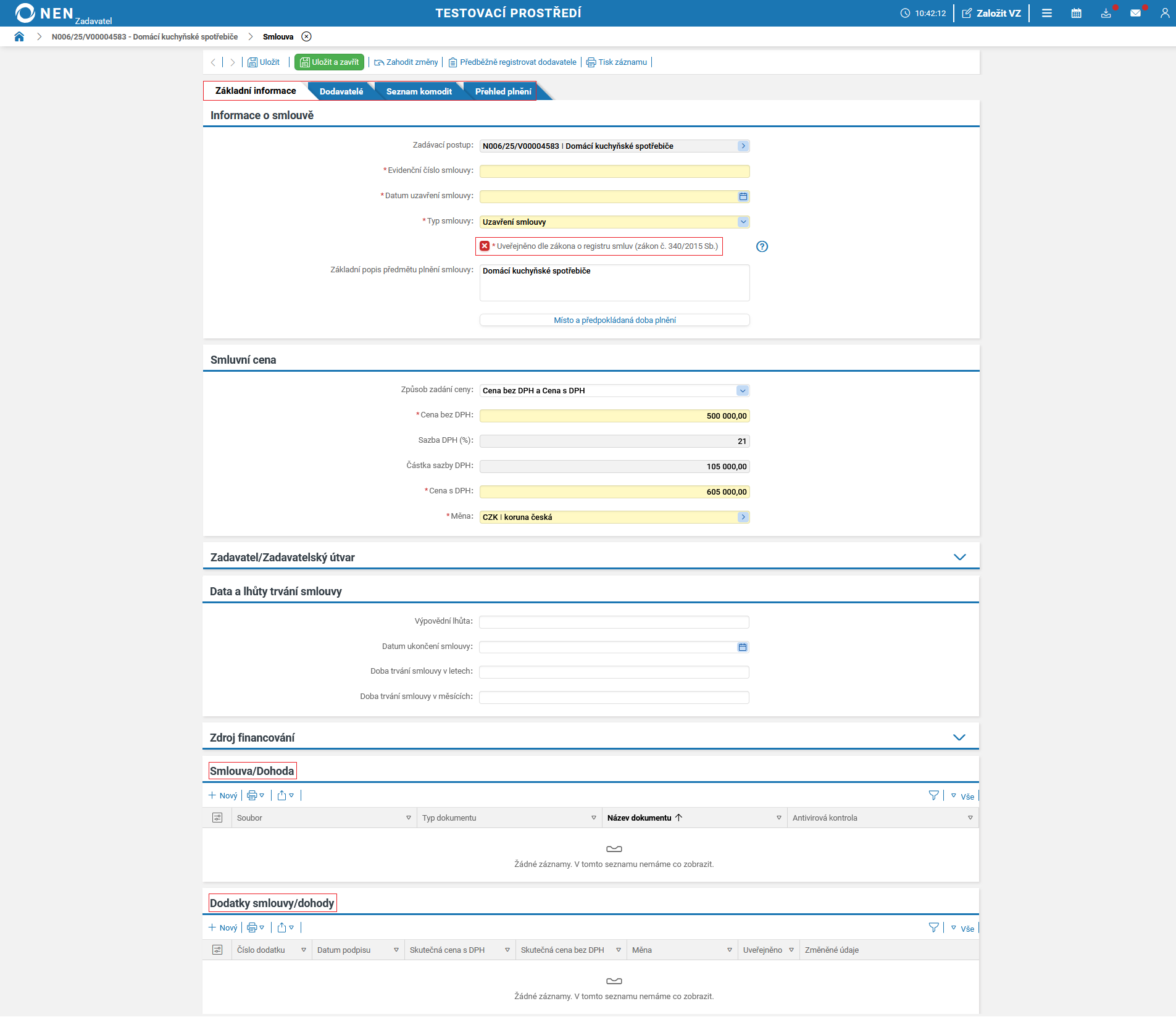
Task: Open Typ smlouvy dropdown
Action: click(x=743, y=222)
